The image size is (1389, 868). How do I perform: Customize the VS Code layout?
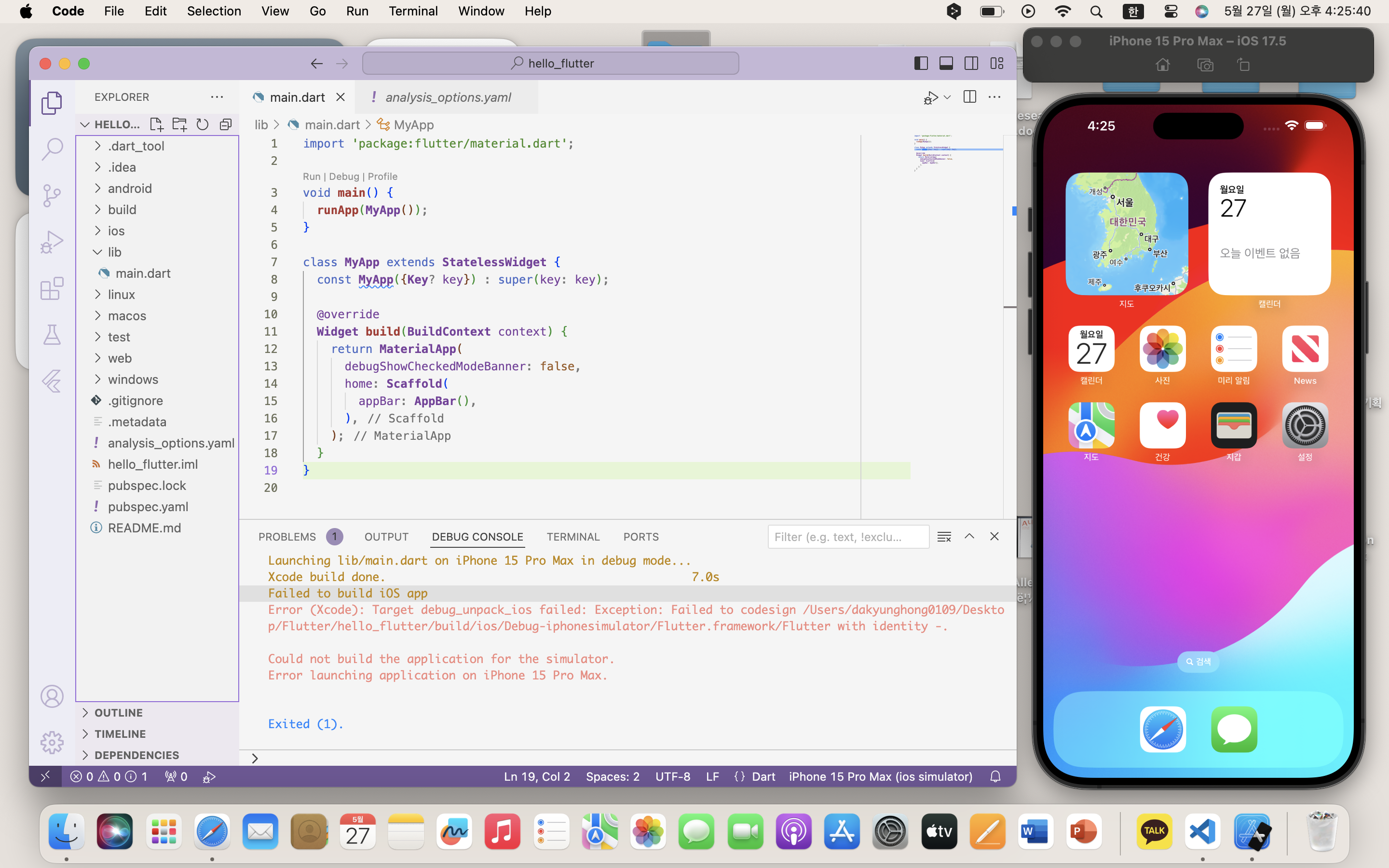(x=997, y=63)
